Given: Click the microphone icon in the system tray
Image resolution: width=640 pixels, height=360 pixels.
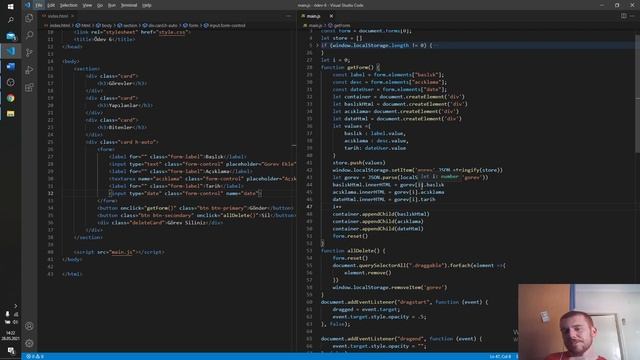Looking at the screenshot, I should point(7,314).
